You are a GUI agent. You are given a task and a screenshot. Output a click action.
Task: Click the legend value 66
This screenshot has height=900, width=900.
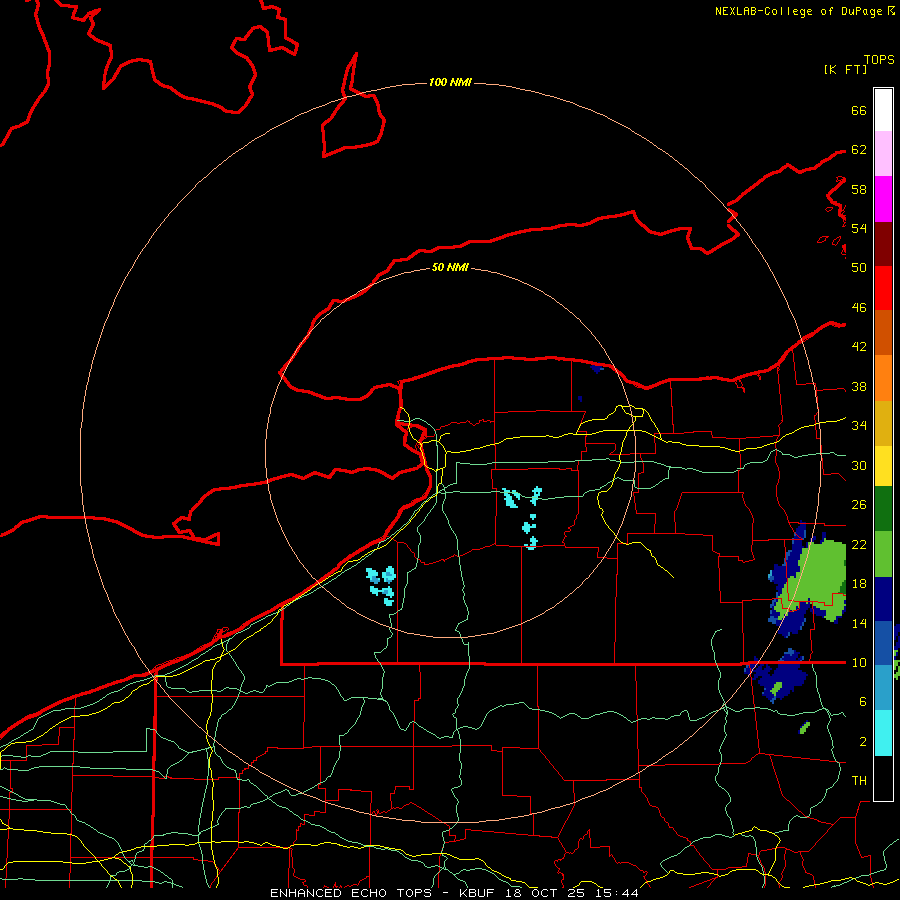coord(859,110)
